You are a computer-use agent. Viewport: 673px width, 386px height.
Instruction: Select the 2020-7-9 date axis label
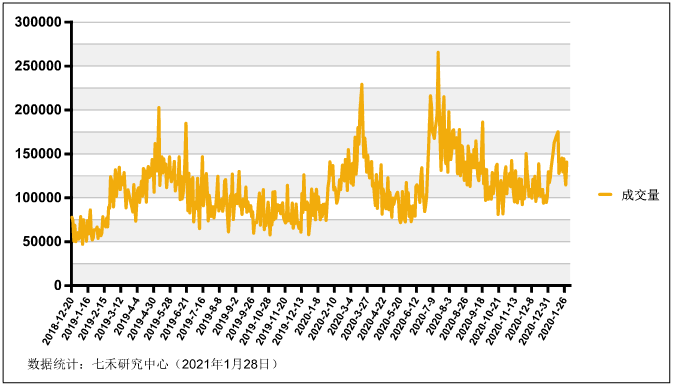pyautogui.click(x=423, y=316)
